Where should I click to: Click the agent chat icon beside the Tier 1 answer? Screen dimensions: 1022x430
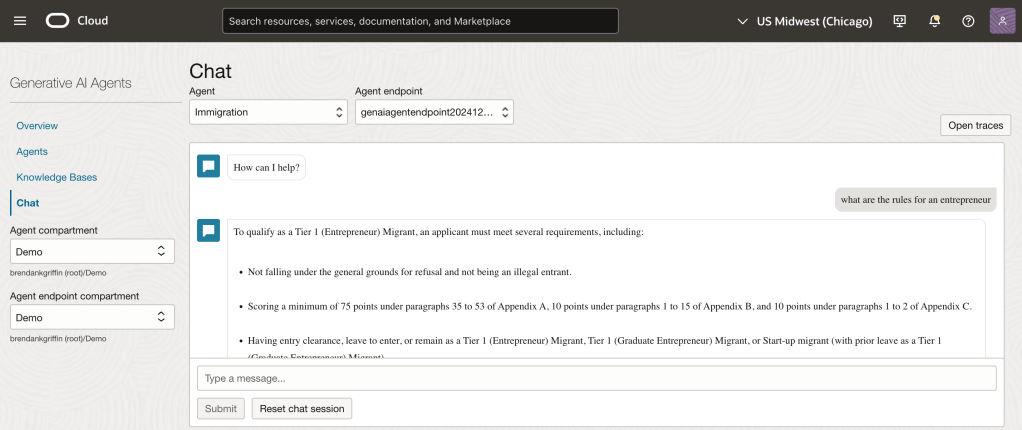click(x=208, y=231)
